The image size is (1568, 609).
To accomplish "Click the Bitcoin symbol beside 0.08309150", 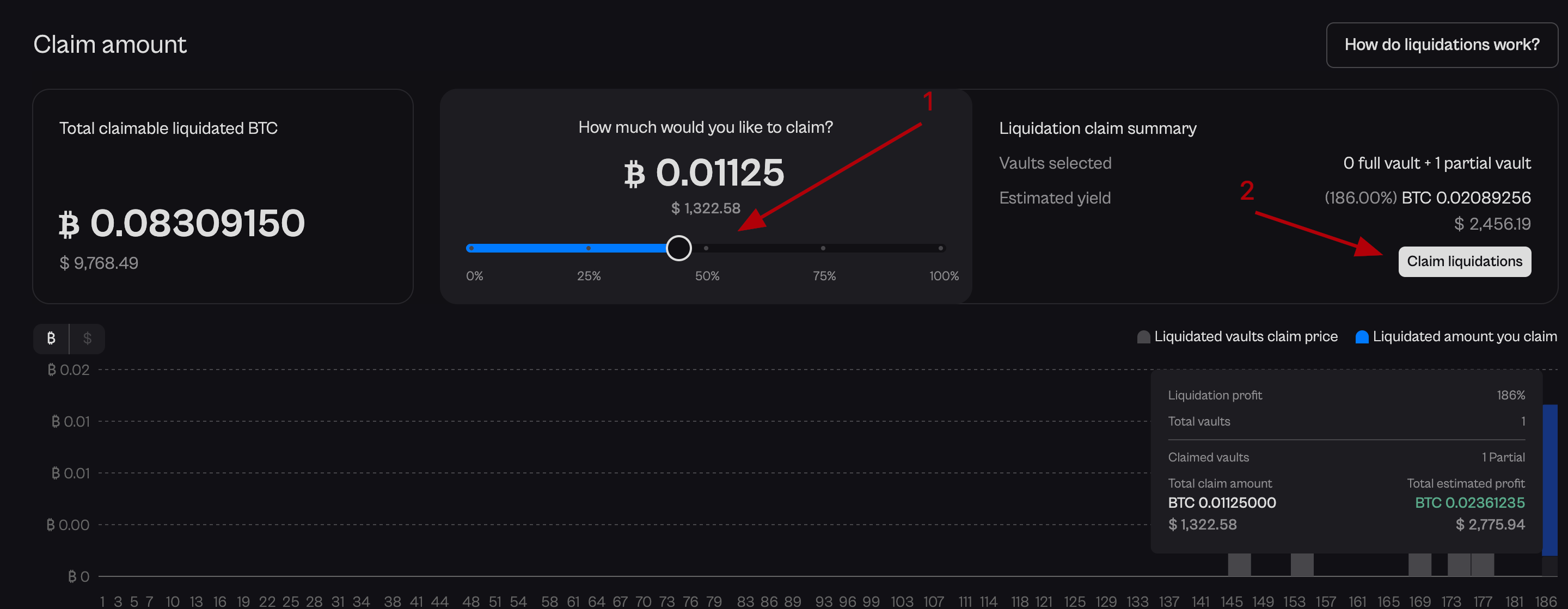I will click(69, 224).
